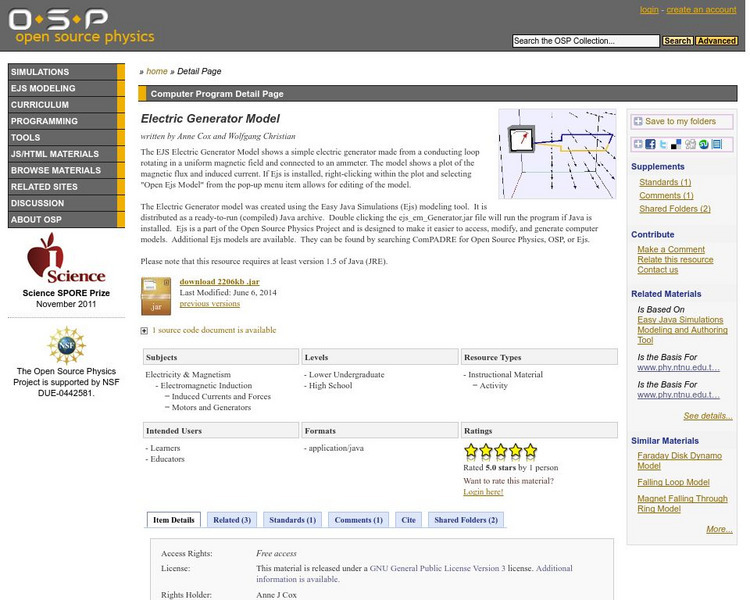This screenshot has height=600, width=750.
Task: Share via the StumbleUpon icon
Action: 703,144
